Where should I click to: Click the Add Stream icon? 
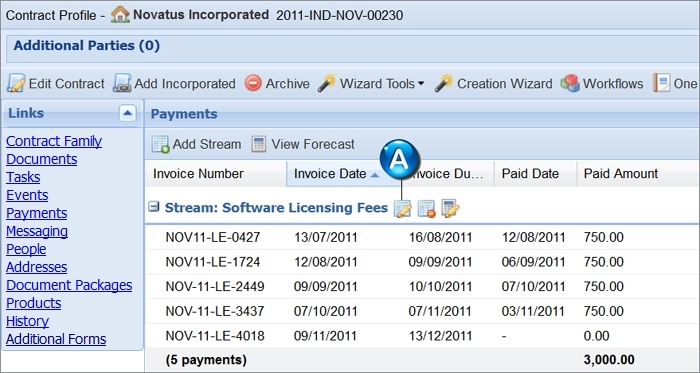[x=161, y=144]
